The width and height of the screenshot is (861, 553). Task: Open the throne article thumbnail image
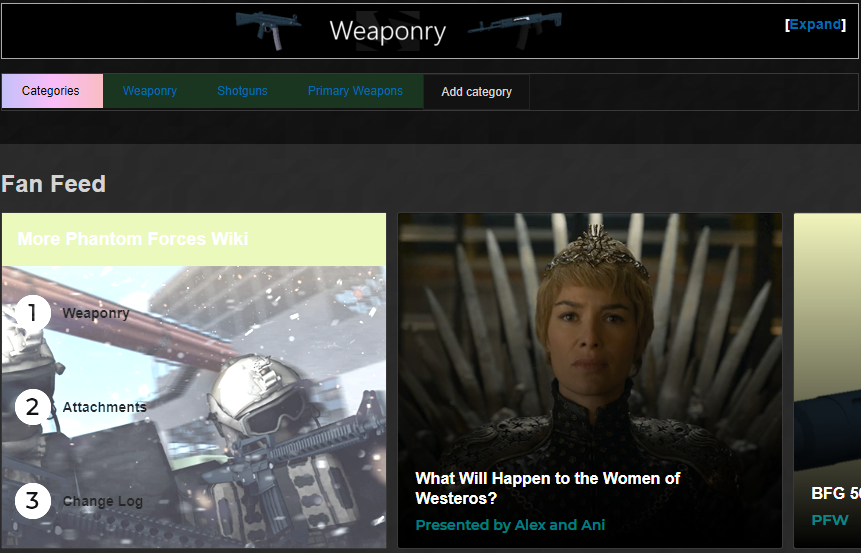(x=590, y=330)
